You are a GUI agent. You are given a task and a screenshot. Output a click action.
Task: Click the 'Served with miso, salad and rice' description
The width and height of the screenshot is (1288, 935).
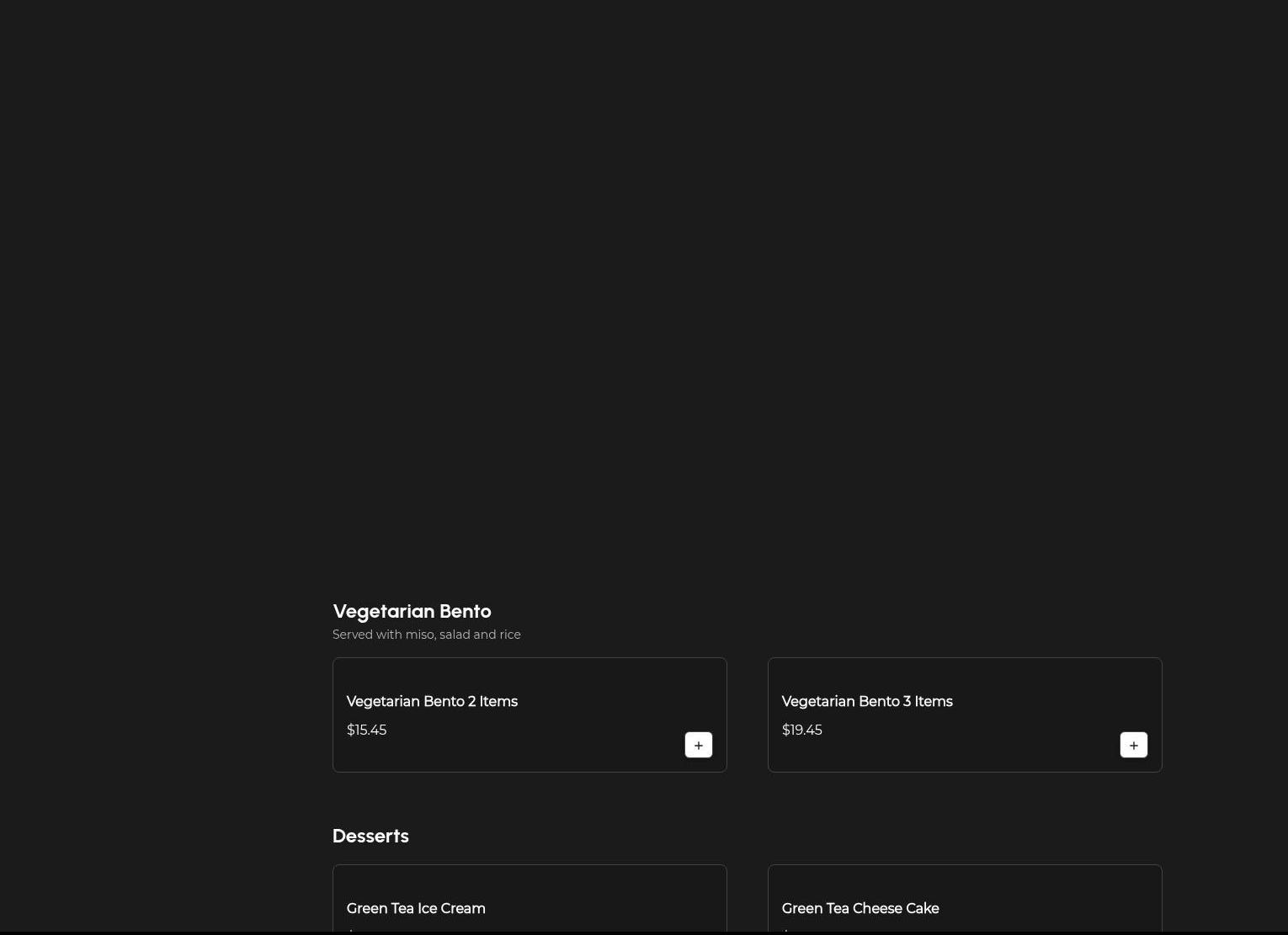(x=427, y=635)
